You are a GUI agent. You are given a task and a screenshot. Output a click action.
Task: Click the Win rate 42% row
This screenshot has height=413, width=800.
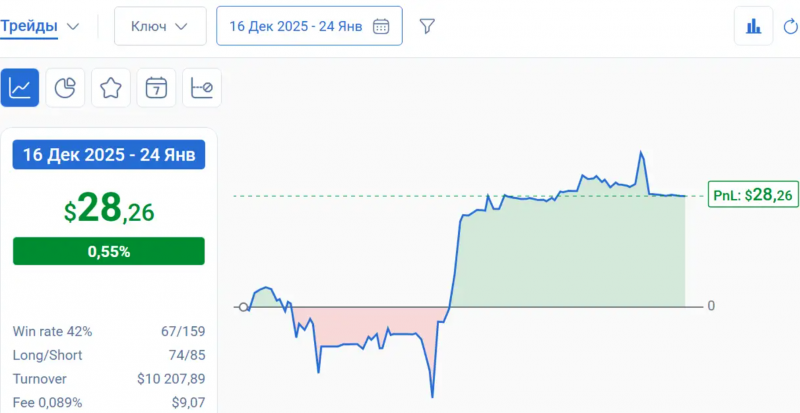[x=109, y=331]
